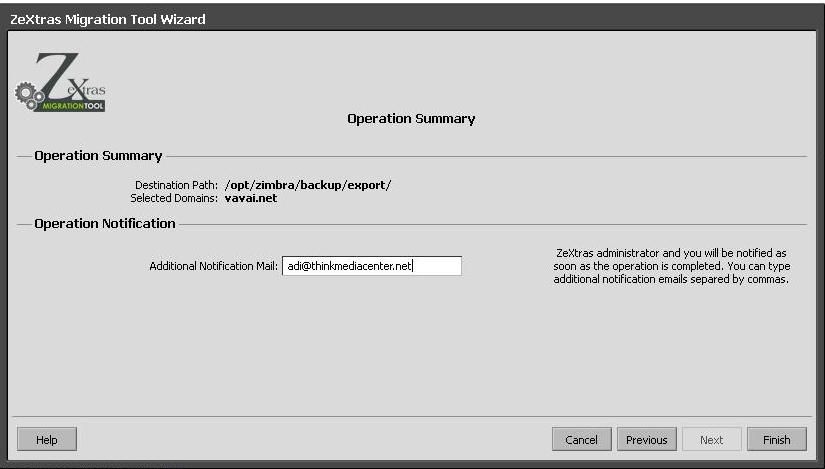The image size is (825, 469).
Task: Click the notification help text paragraph
Action: (671, 266)
